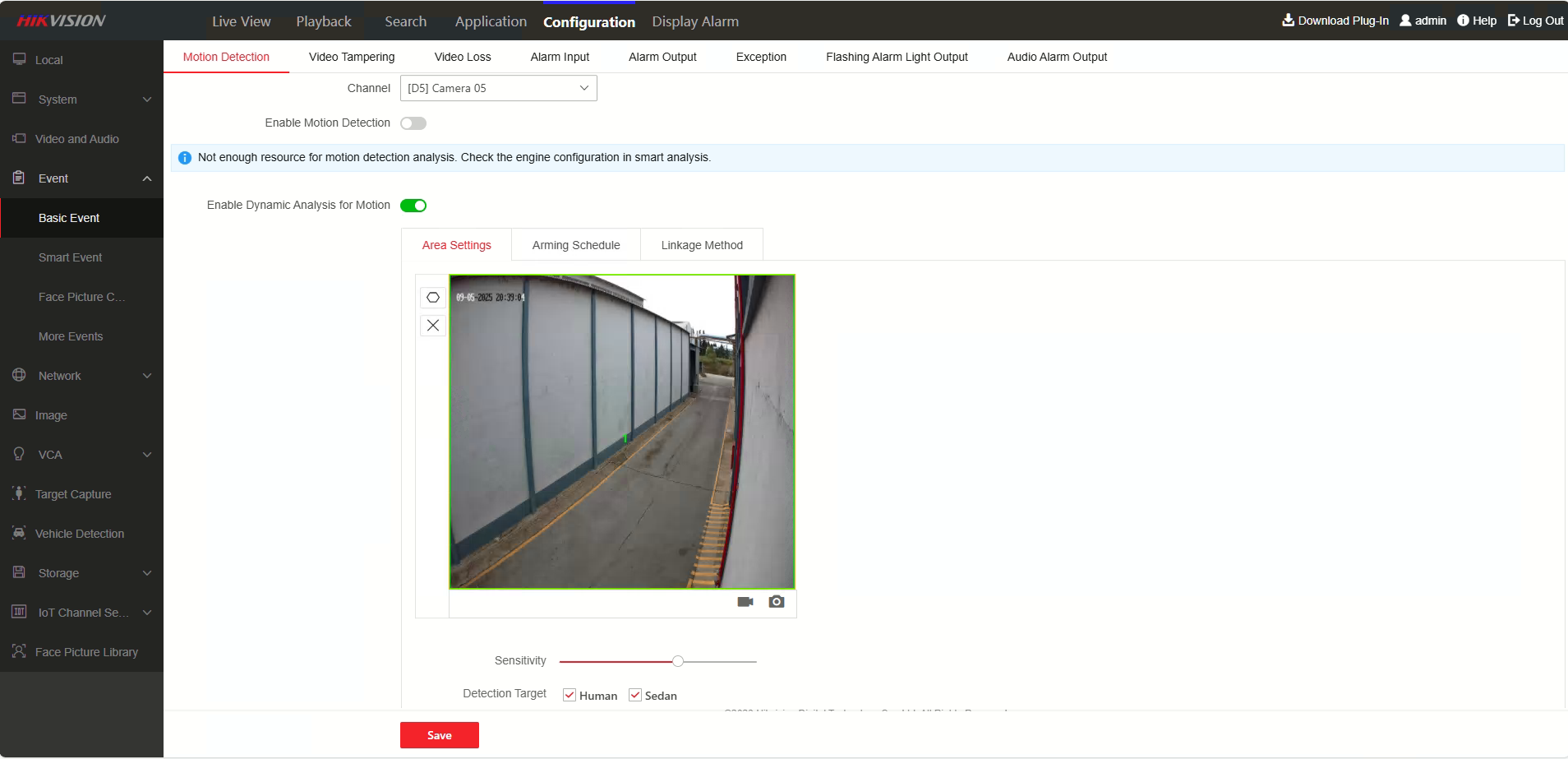Click the Download Plug-In icon
The height and width of the screenshot is (759, 1568).
[1288, 21]
